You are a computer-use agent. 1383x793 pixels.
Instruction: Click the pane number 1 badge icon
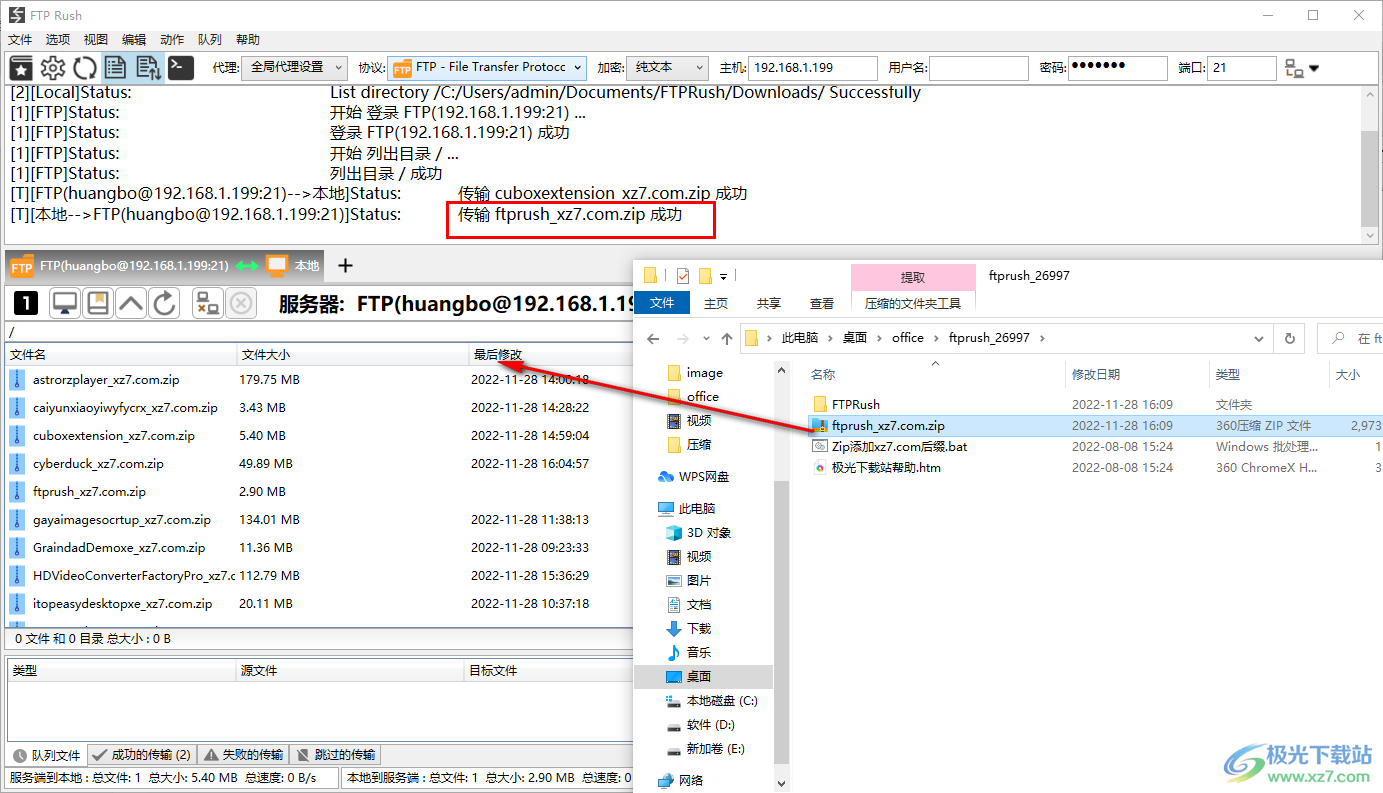pos(25,304)
